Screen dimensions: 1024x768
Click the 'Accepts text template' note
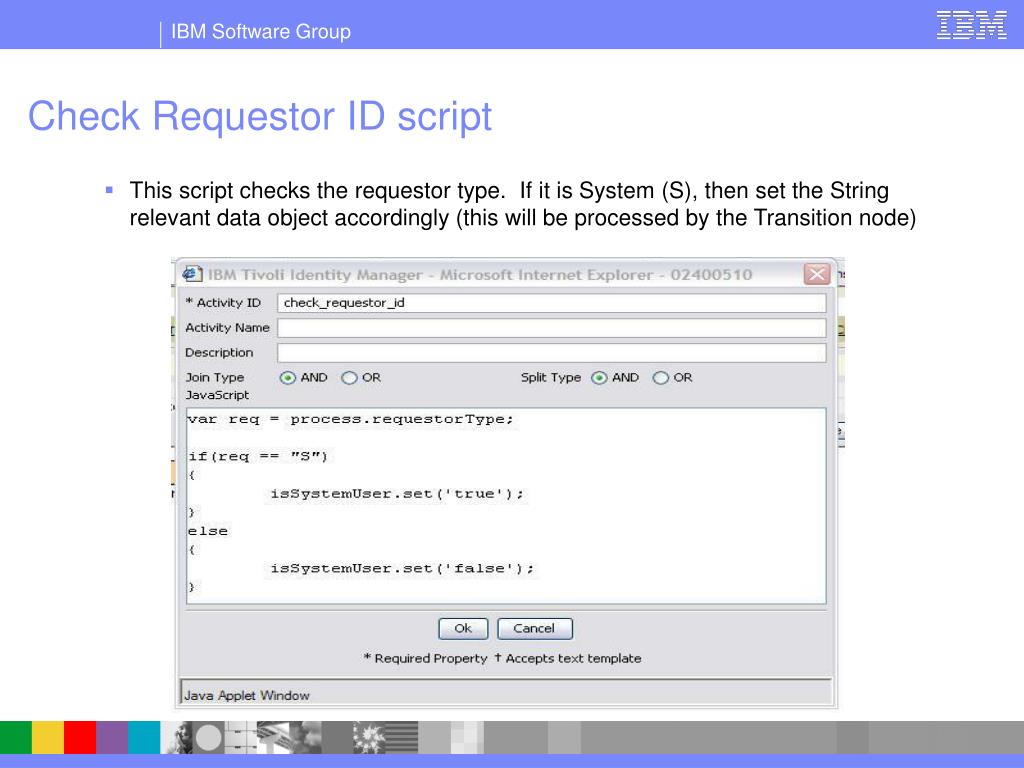coord(573,658)
